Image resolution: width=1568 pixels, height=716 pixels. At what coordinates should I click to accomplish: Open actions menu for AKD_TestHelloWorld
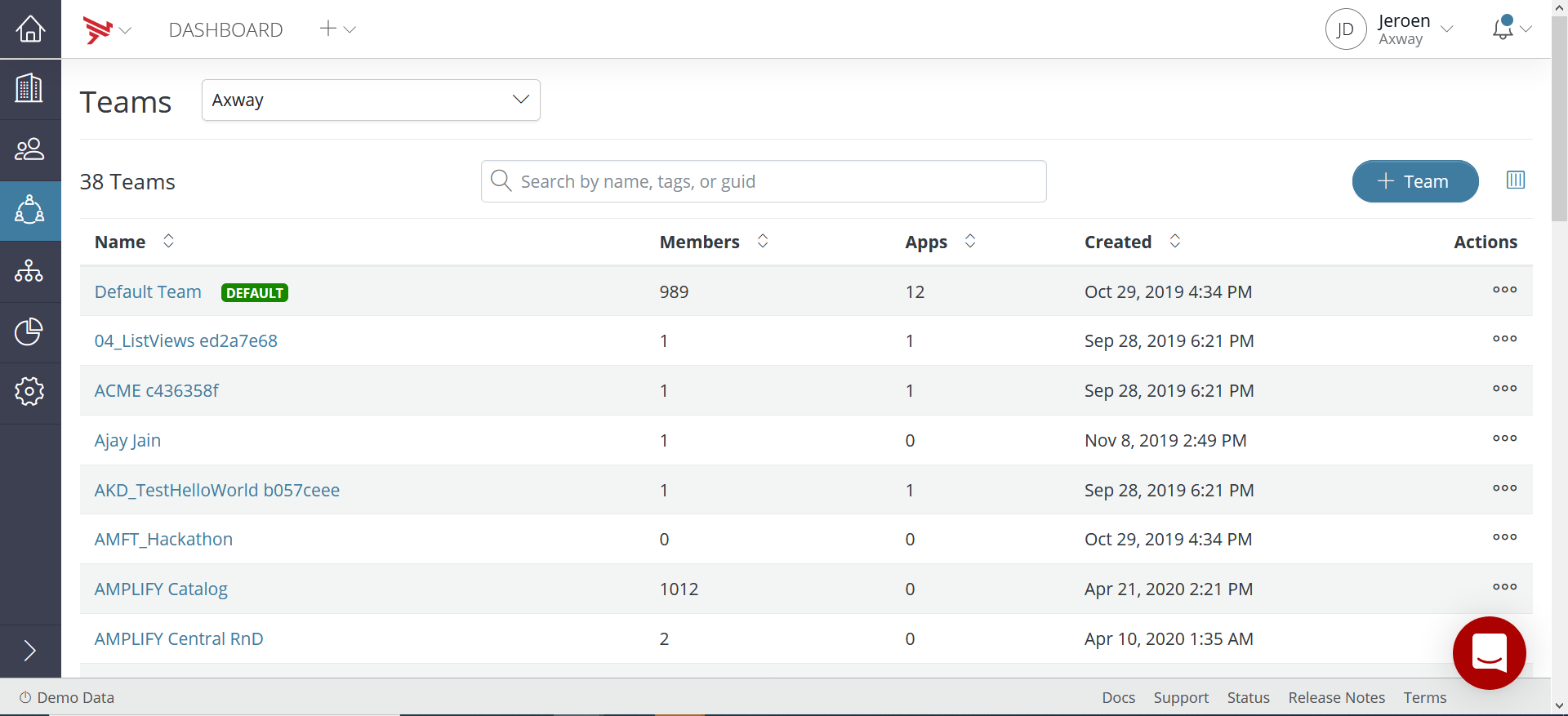point(1504,488)
